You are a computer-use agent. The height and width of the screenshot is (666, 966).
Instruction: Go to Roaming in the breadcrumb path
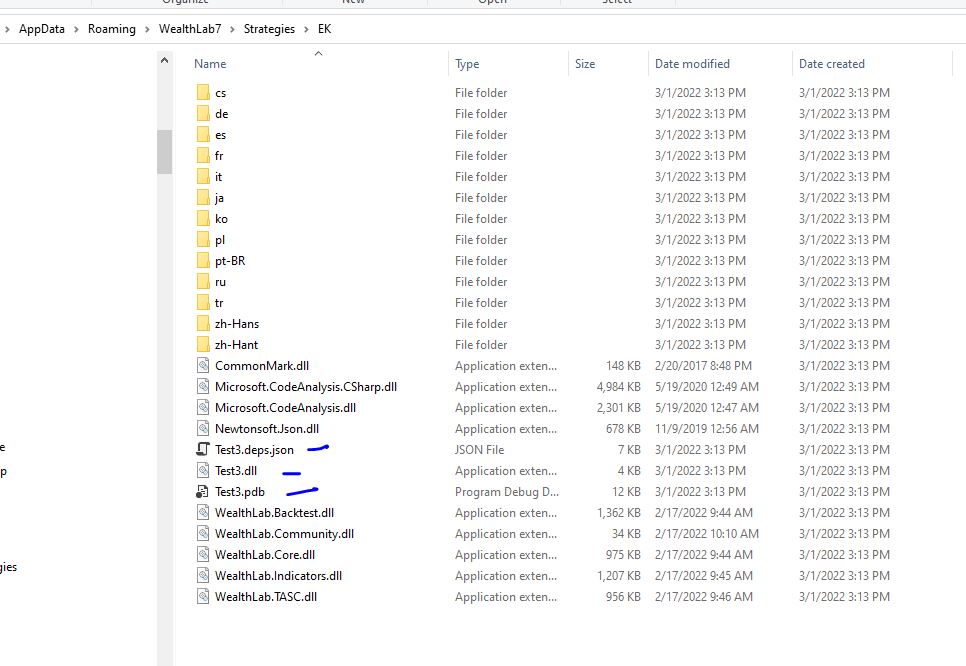tap(112, 29)
